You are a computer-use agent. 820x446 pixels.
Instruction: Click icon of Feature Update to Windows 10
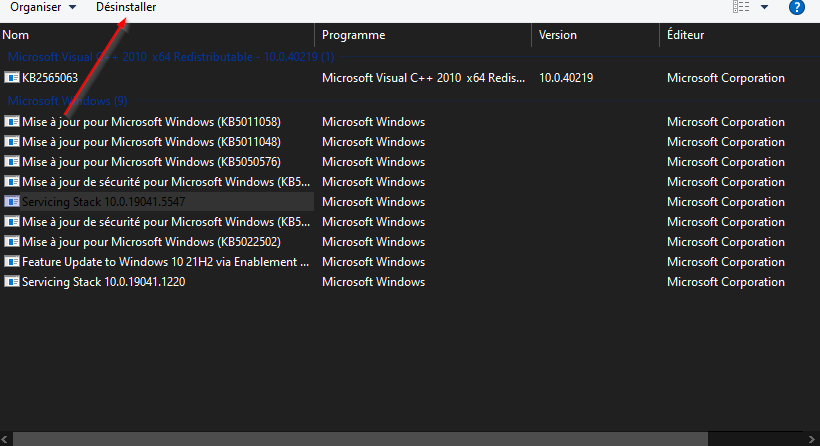click(12, 261)
